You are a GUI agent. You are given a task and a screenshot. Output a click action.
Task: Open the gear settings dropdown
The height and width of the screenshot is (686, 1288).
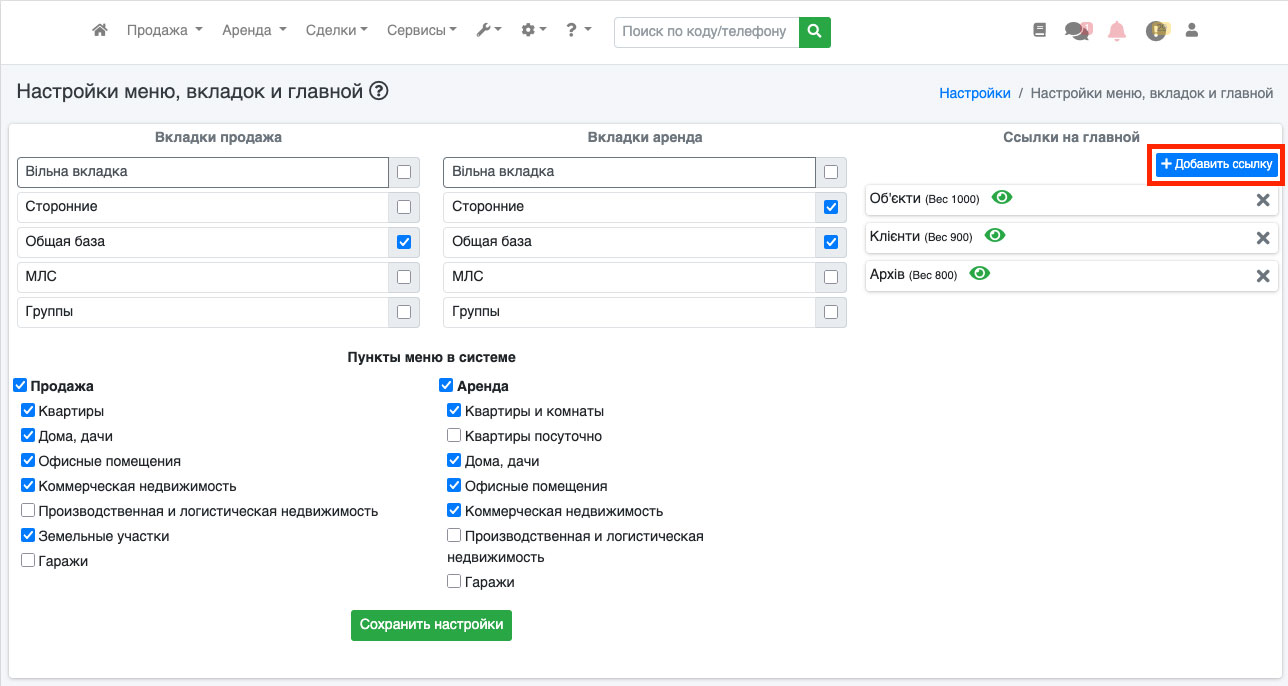pyautogui.click(x=534, y=31)
